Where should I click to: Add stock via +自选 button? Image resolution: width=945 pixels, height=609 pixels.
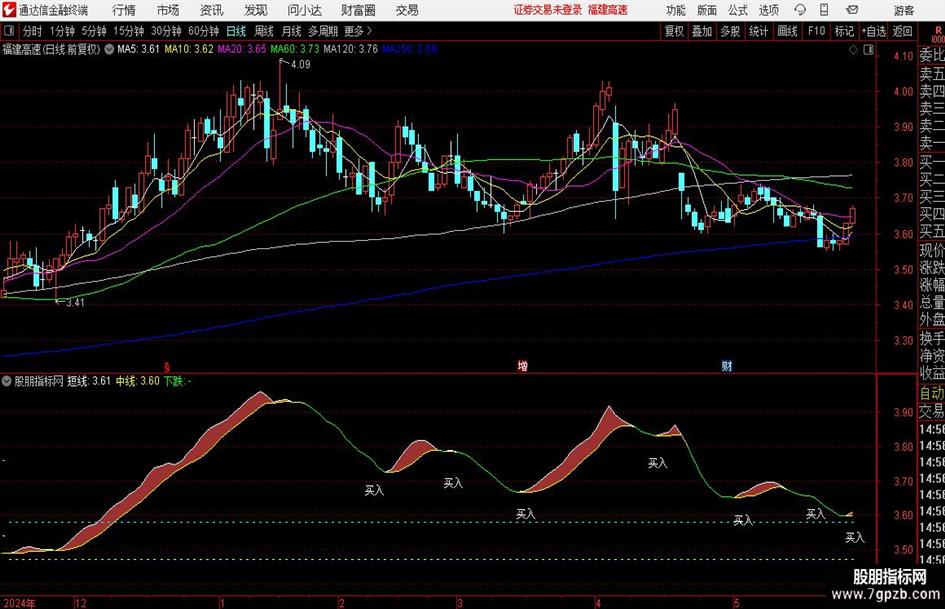(x=873, y=31)
